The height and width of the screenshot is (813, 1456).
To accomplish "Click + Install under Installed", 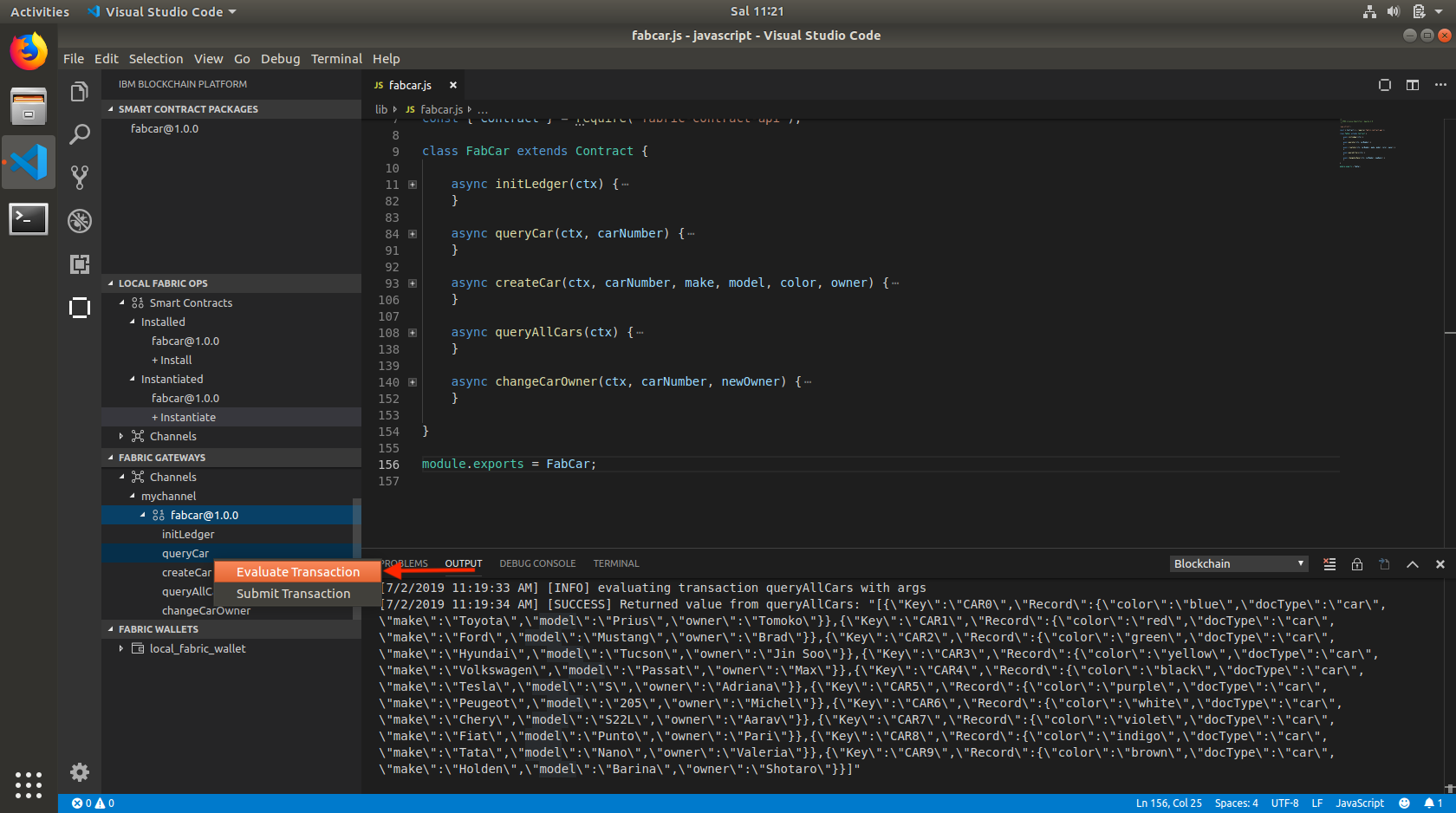I will pos(172,361).
